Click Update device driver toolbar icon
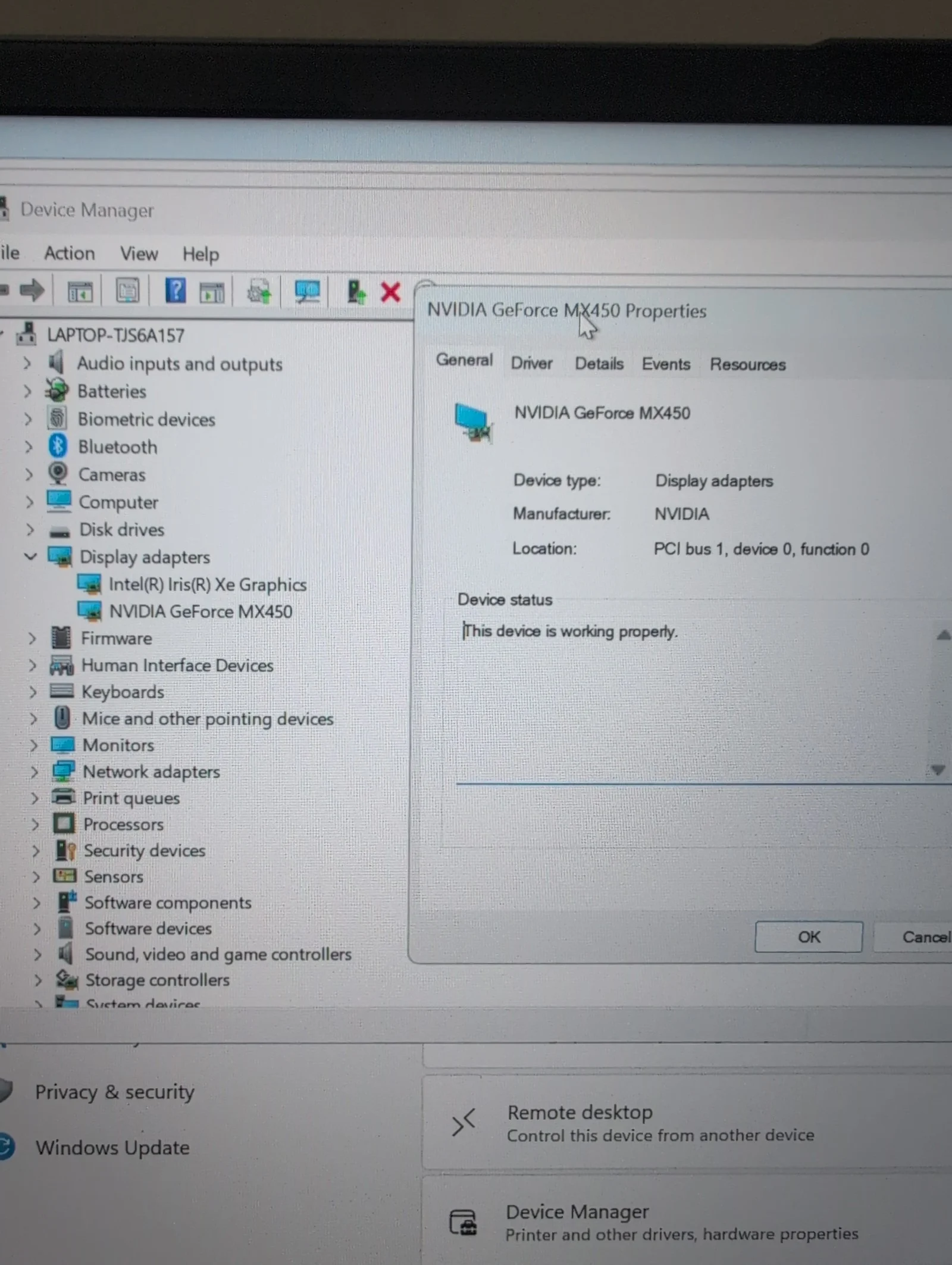 [259, 292]
